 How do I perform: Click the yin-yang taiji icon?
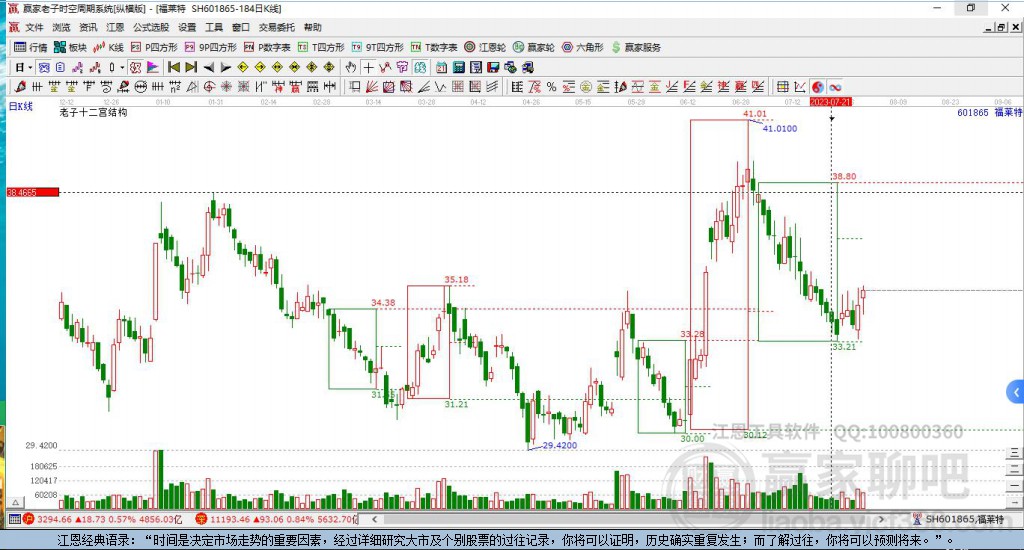[x=817, y=87]
